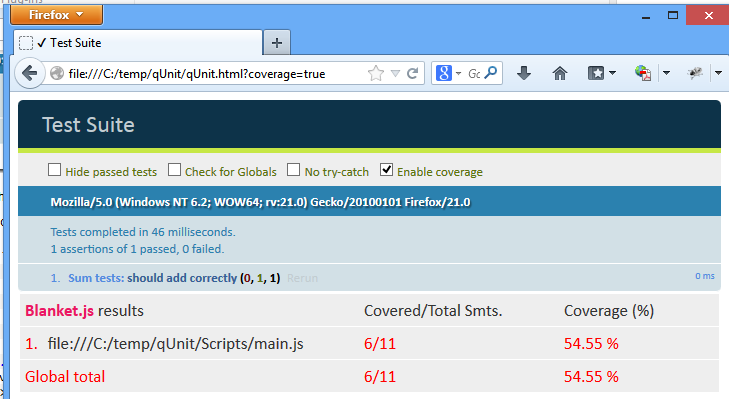The height and width of the screenshot is (399, 729).
Task: Open the Downloads arrow button
Action: coord(524,73)
